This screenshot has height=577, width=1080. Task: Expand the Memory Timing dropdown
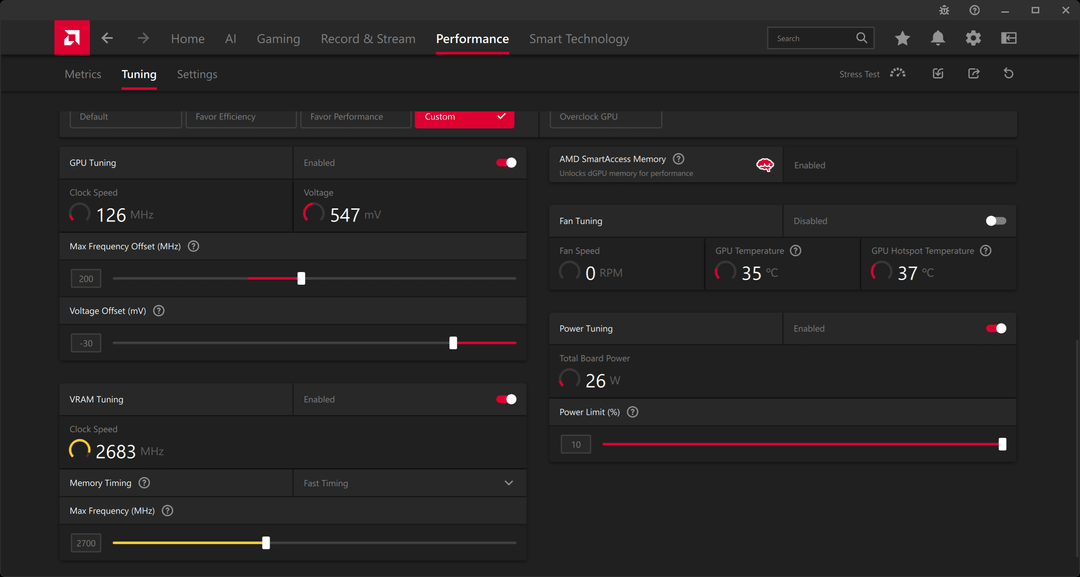tap(508, 483)
